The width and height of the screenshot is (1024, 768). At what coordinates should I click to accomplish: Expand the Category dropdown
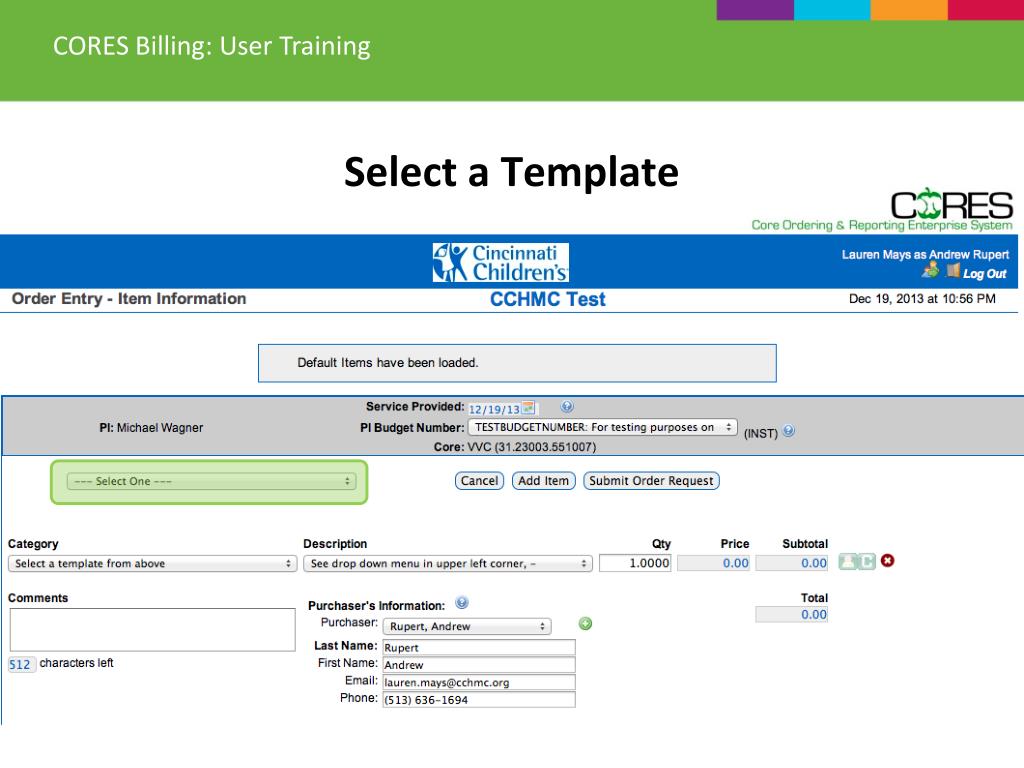(x=152, y=564)
